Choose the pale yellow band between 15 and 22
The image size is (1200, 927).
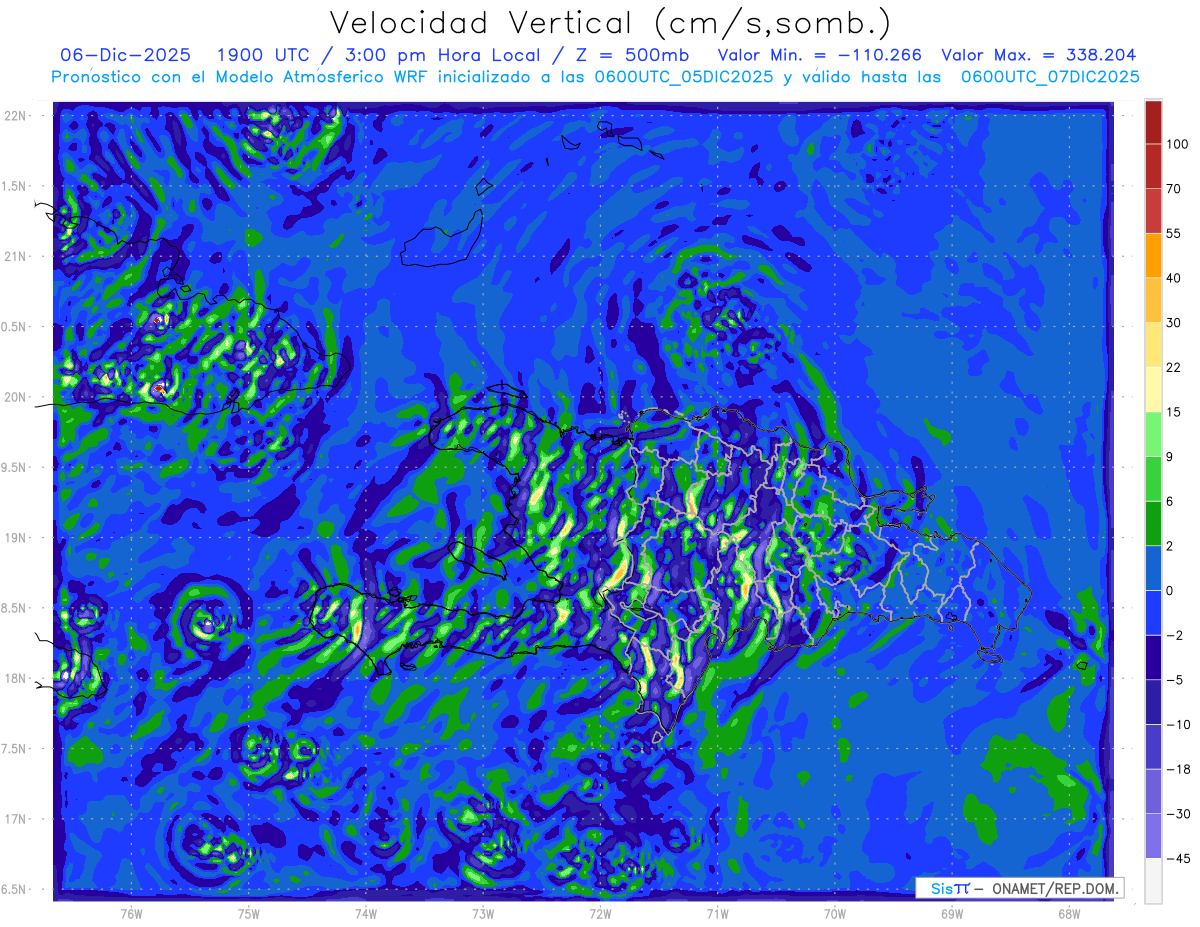click(1153, 389)
